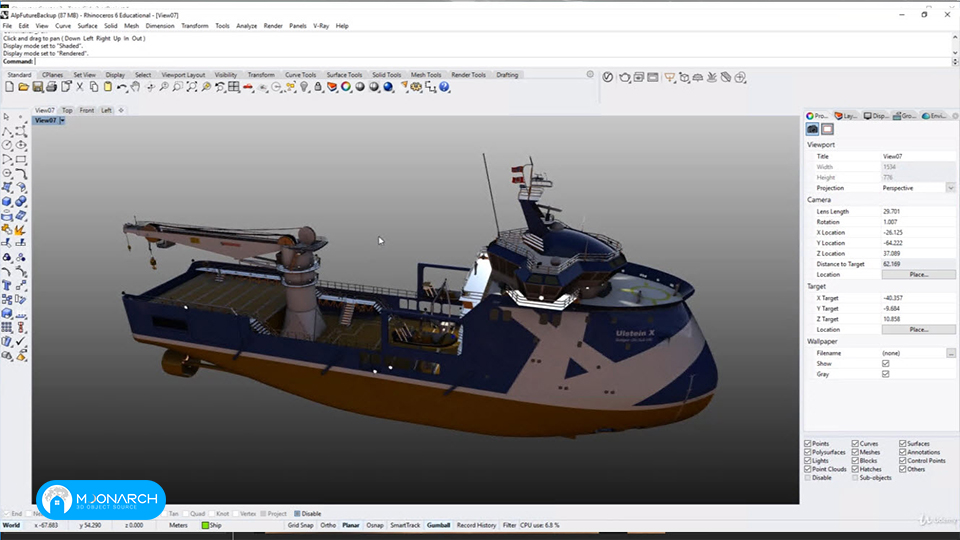Click the red car Set View icon
The image size is (960, 540).
tap(248, 88)
